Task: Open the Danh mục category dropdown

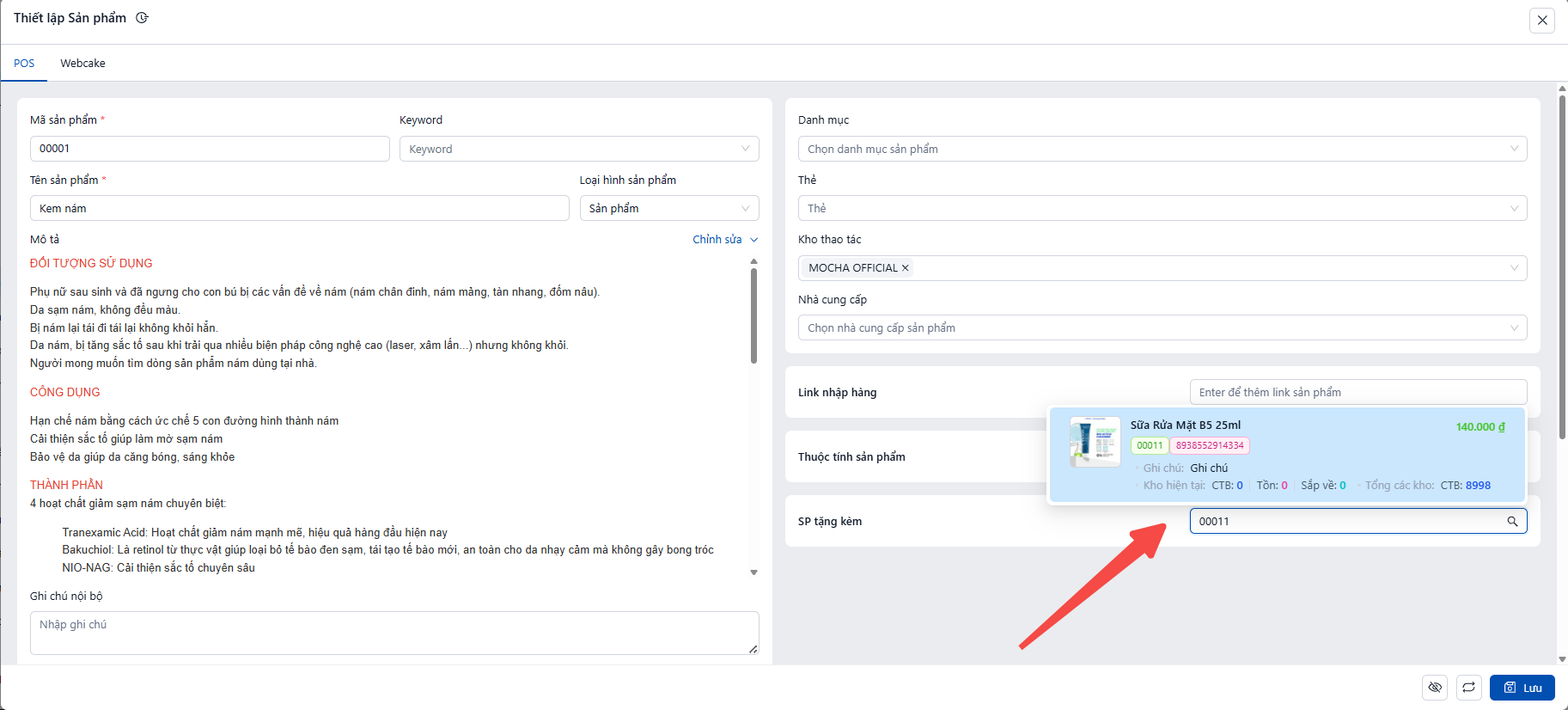Action: pyautogui.click(x=1162, y=149)
